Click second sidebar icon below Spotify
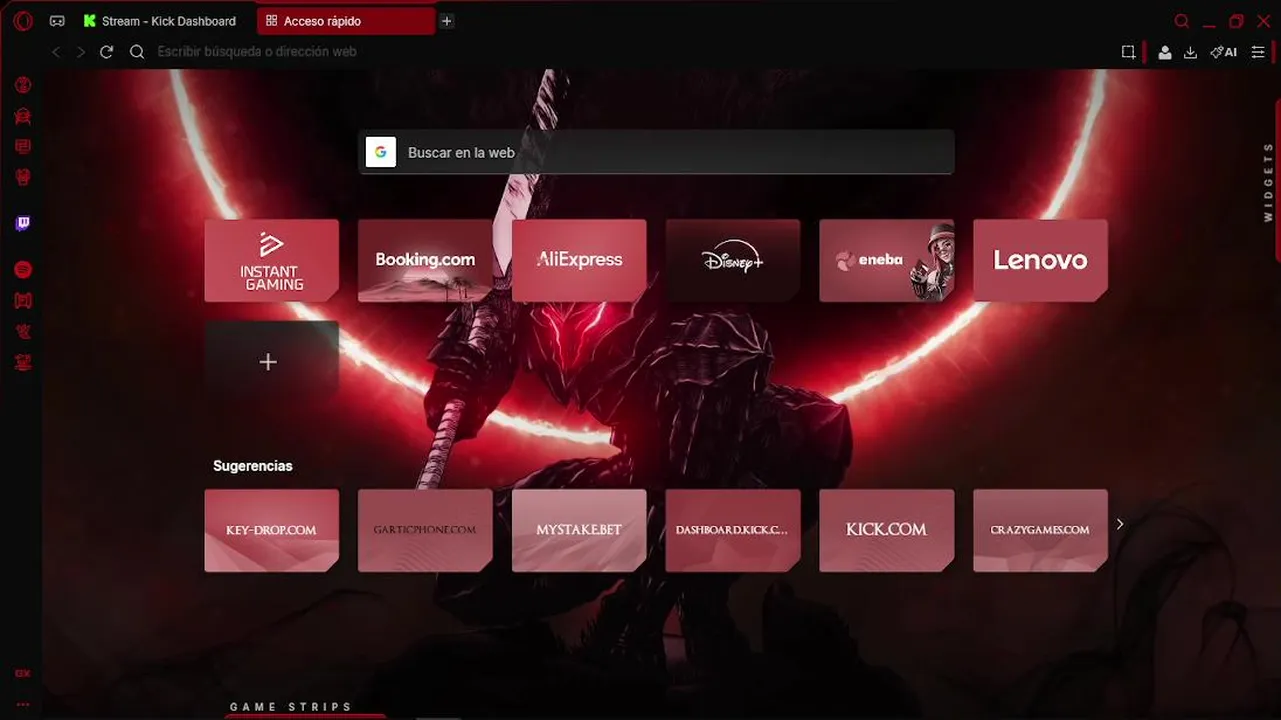The height and width of the screenshot is (720, 1281). coord(23,332)
